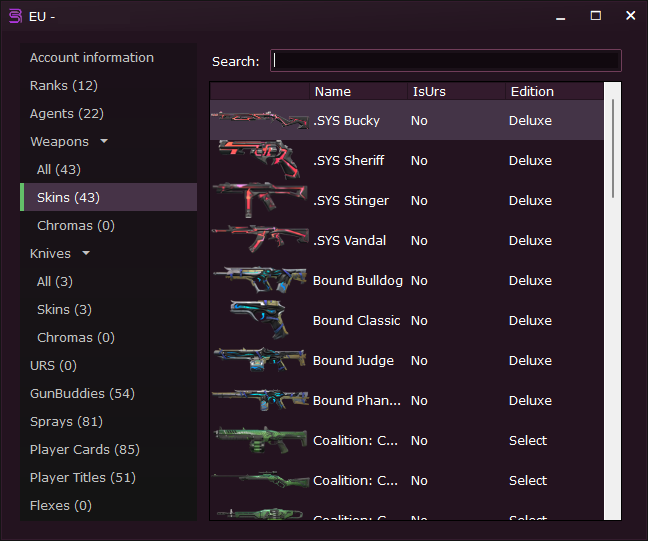The width and height of the screenshot is (648, 541).
Task: Select the .SYS Stinger skin thumbnail
Action: [260, 200]
